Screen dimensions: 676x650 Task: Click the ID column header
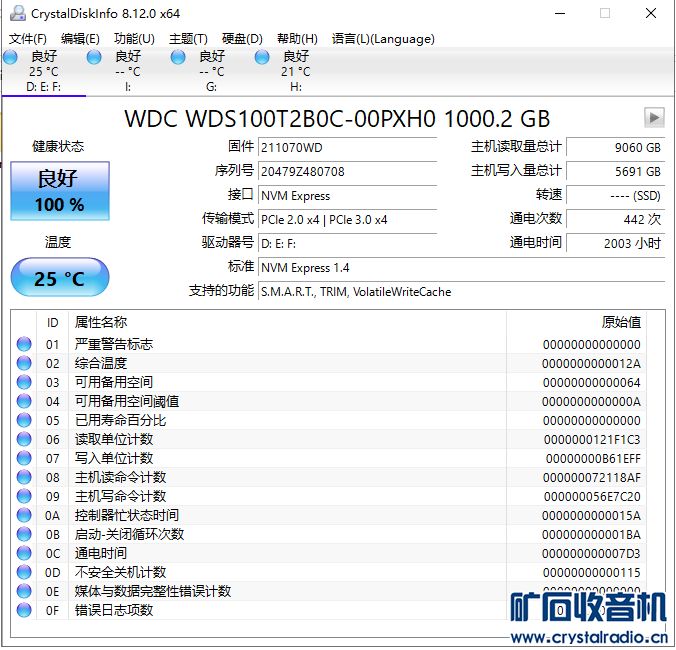[52, 322]
